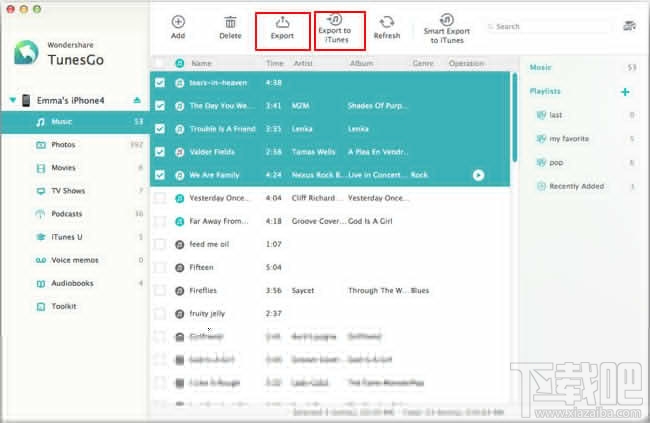650x423 pixels.
Task: Open the Music category in sidebar
Action: [75, 122]
